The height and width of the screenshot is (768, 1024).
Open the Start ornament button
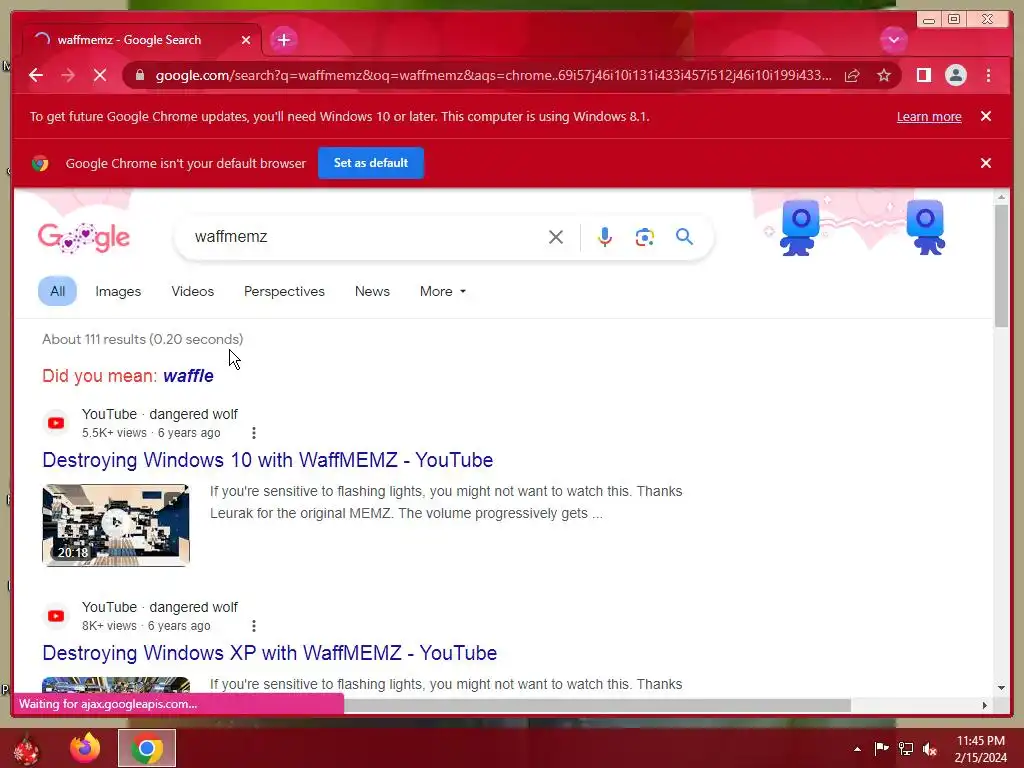coord(27,748)
